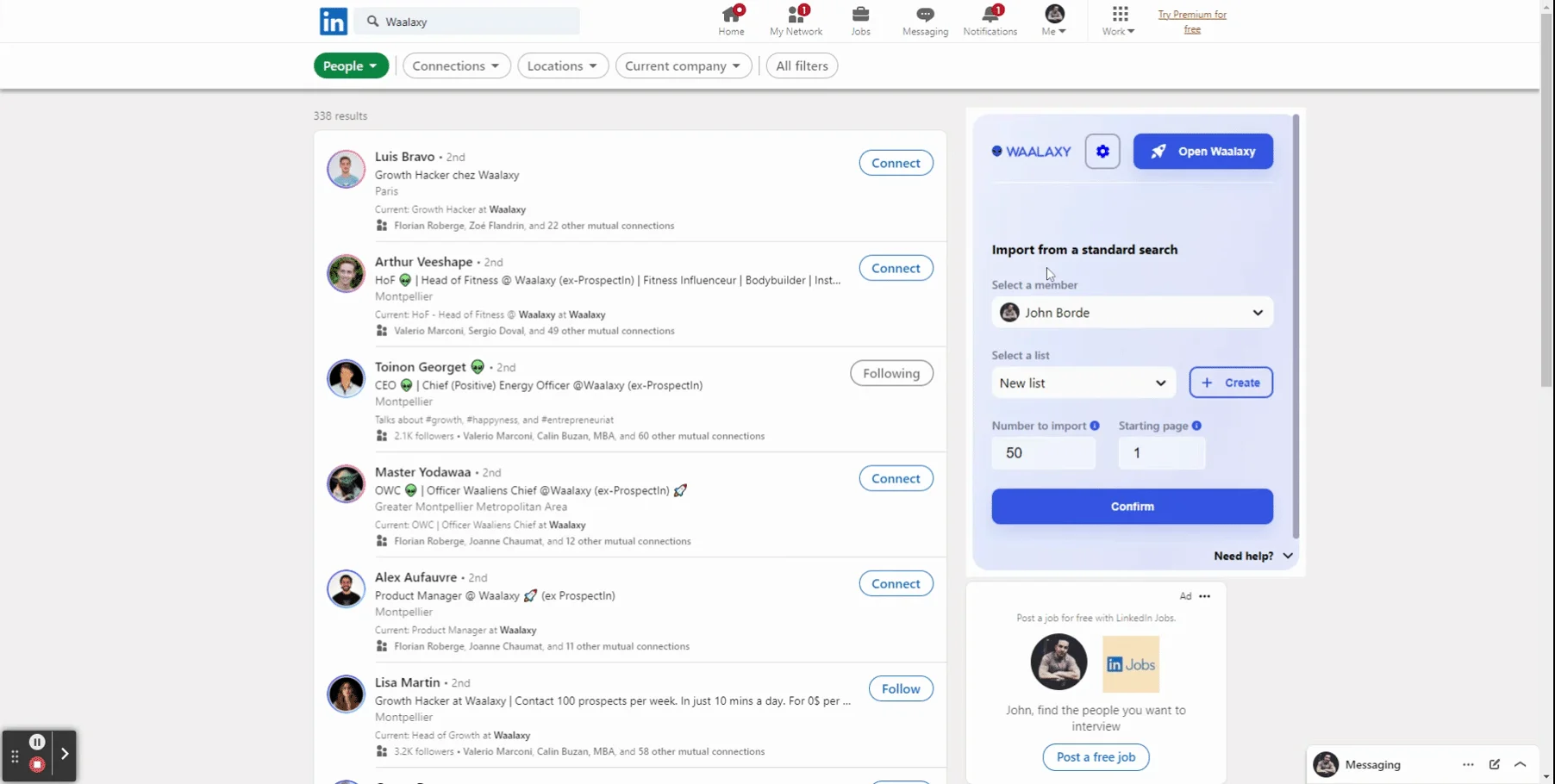Open Messaging in the top navigation
This screenshot has width=1555, height=784.
(x=925, y=21)
